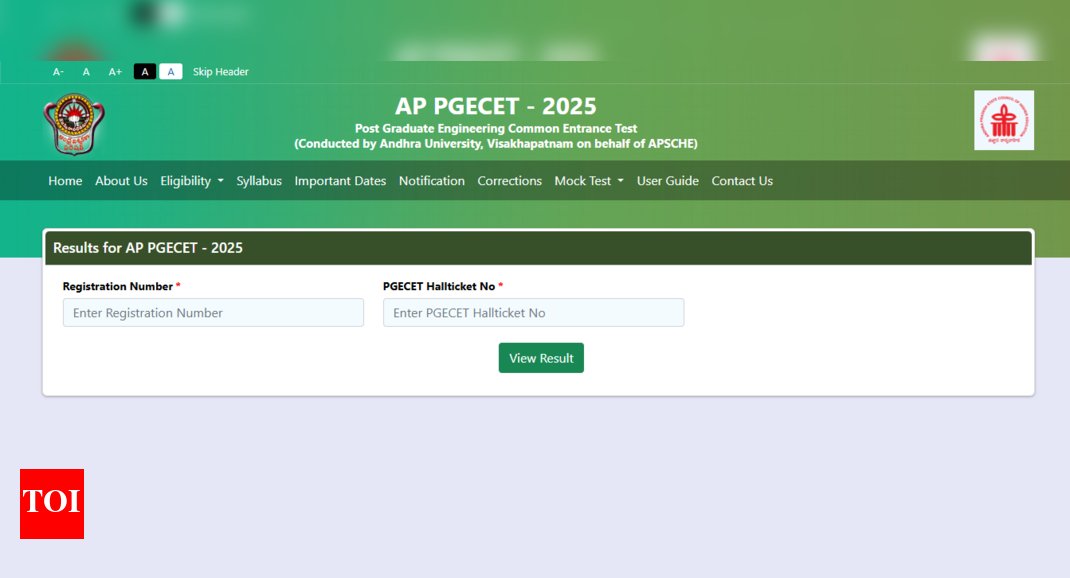
Task: Open the Contact Us page
Action: [x=742, y=181]
